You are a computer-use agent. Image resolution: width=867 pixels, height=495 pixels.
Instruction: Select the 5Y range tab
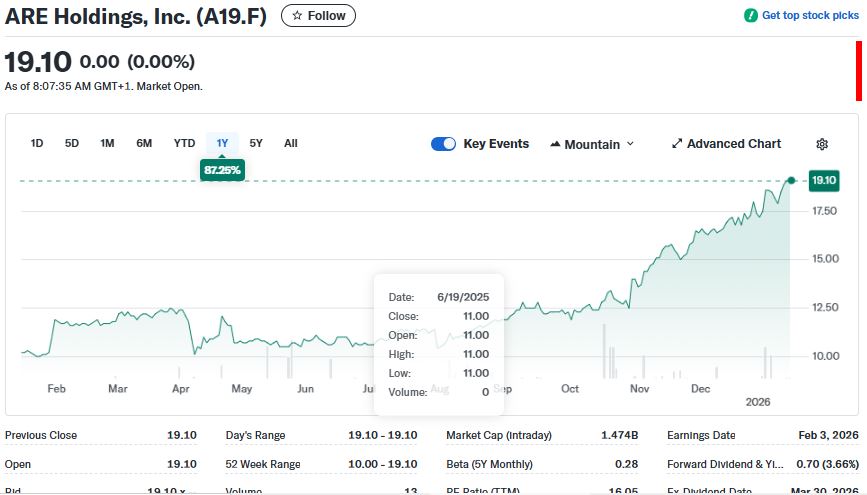click(x=256, y=143)
